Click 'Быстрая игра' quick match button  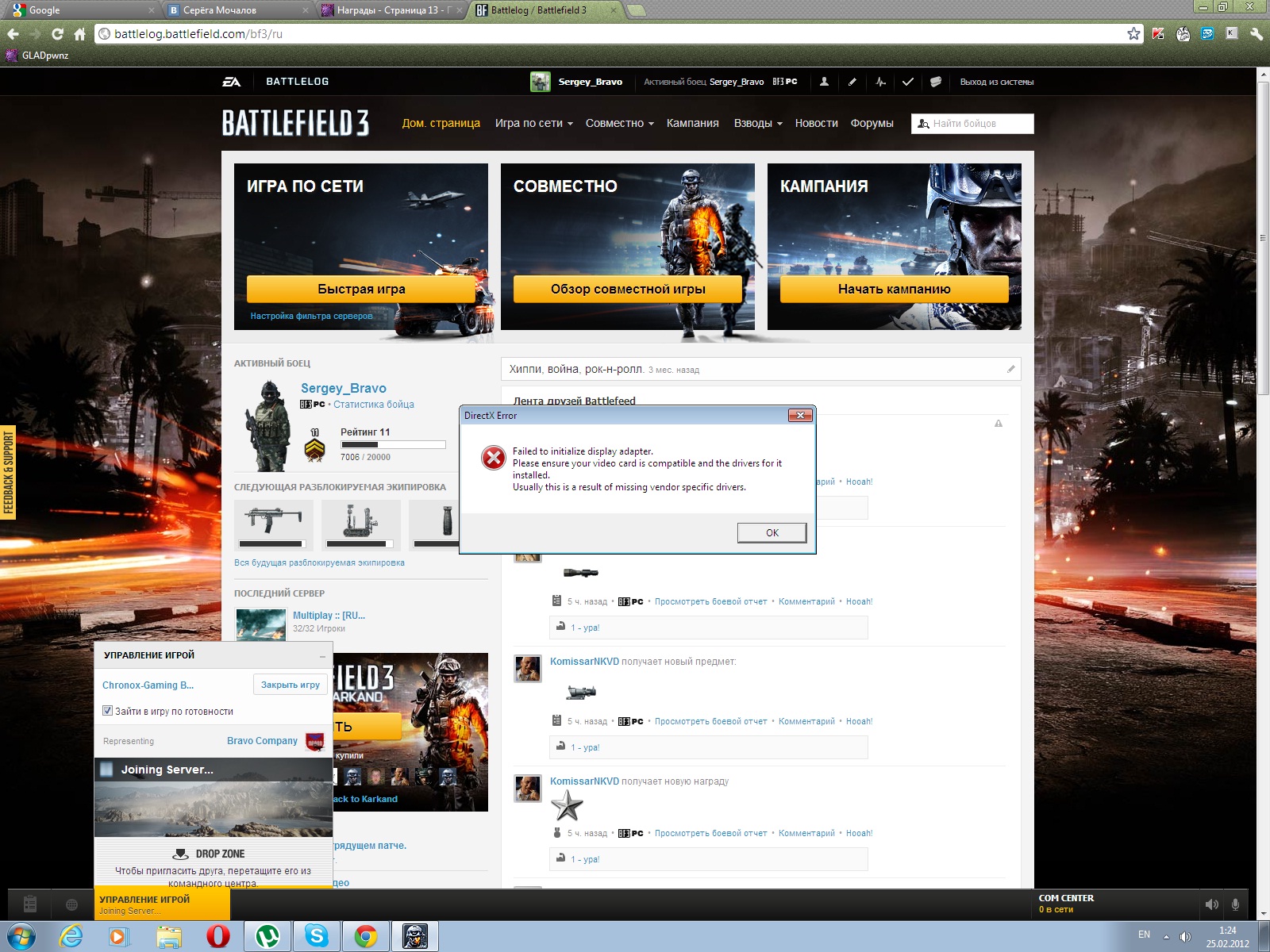tap(361, 289)
